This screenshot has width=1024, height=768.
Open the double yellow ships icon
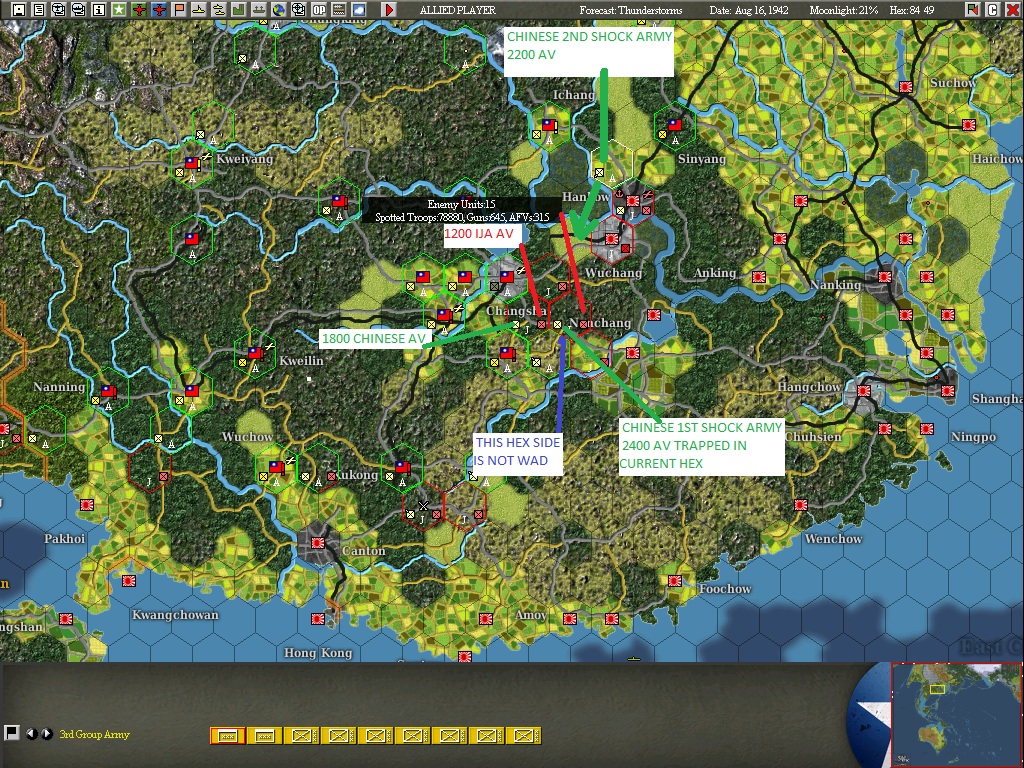click(x=219, y=10)
